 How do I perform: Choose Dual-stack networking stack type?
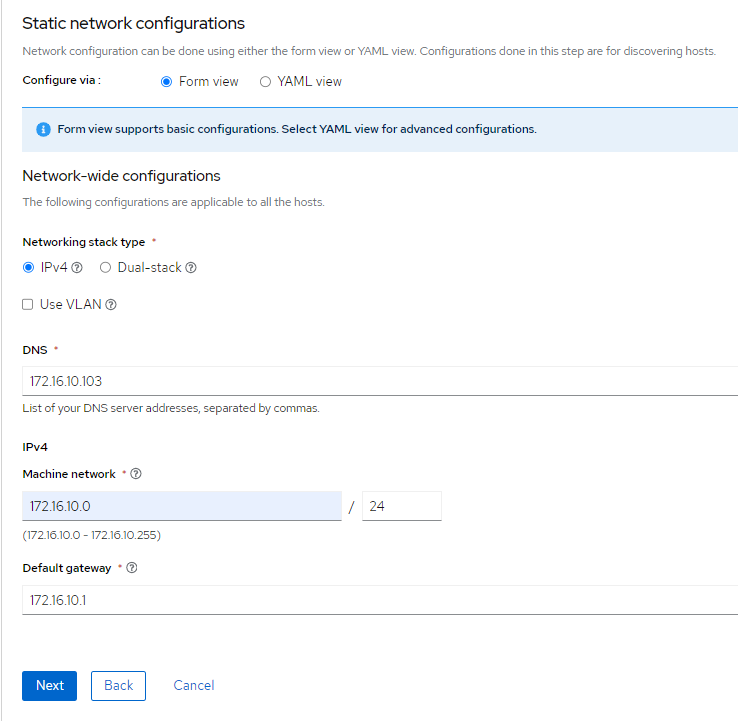[x=105, y=268]
